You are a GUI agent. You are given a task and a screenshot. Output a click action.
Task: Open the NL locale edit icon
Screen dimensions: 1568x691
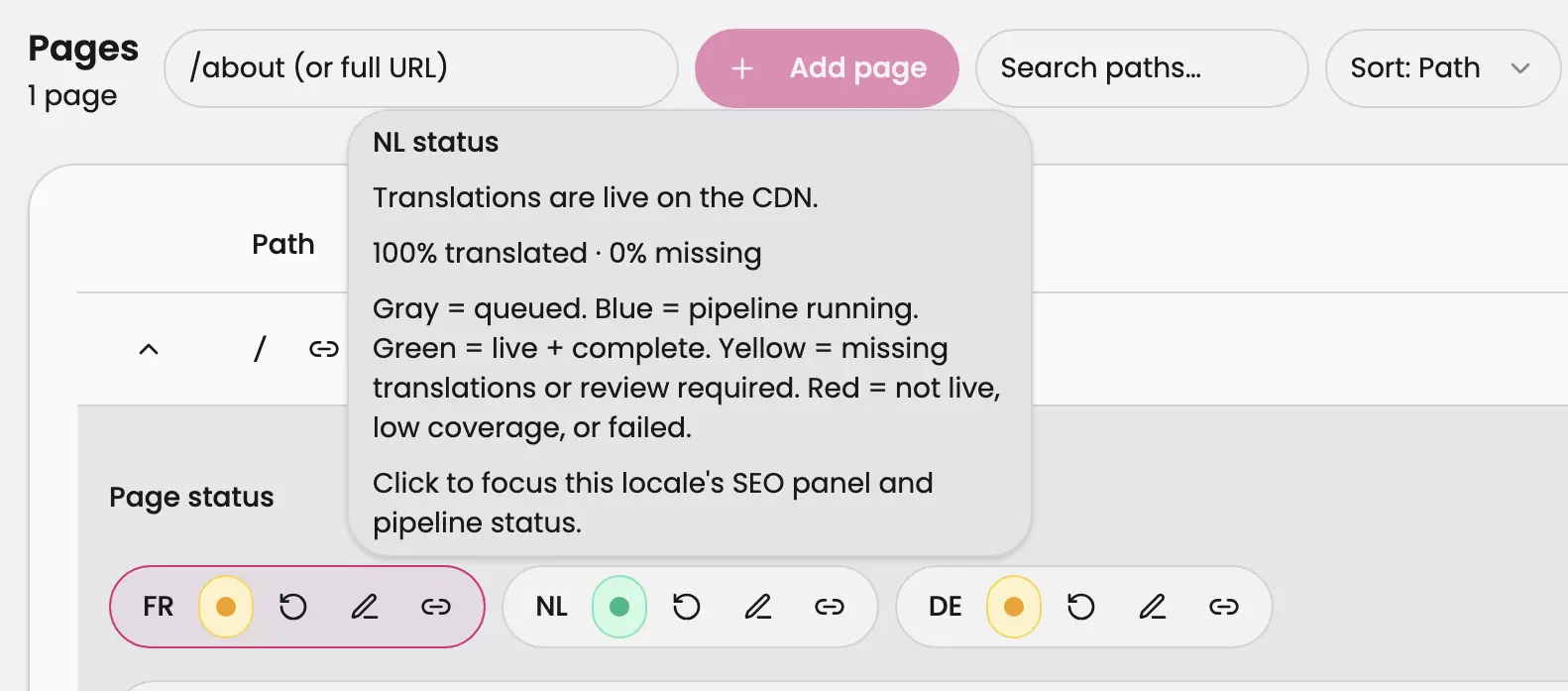[x=758, y=606]
